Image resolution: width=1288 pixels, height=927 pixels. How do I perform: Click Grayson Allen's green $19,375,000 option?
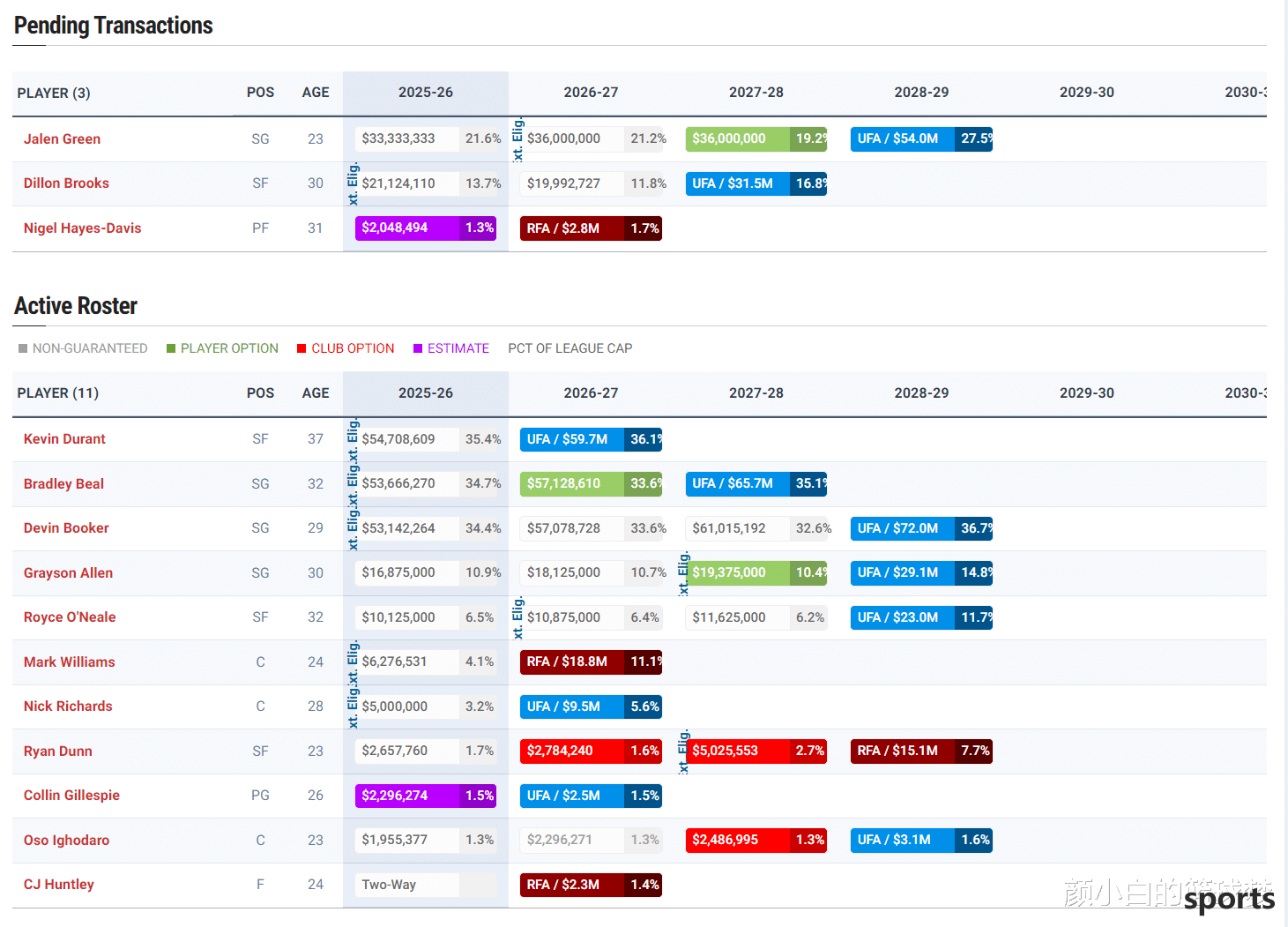(756, 572)
